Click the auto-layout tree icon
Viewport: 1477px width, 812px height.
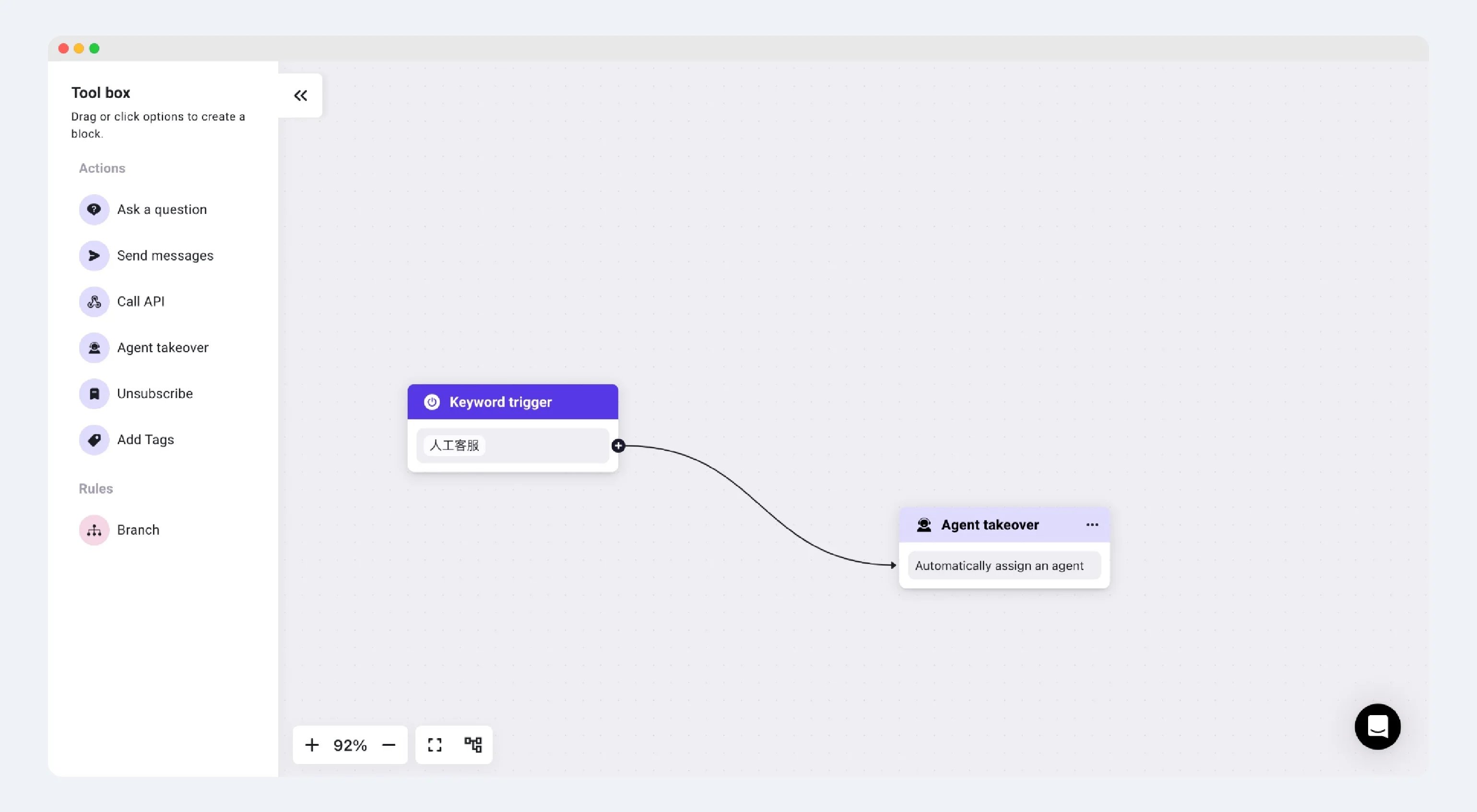pyautogui.click(x=473, y=745)
